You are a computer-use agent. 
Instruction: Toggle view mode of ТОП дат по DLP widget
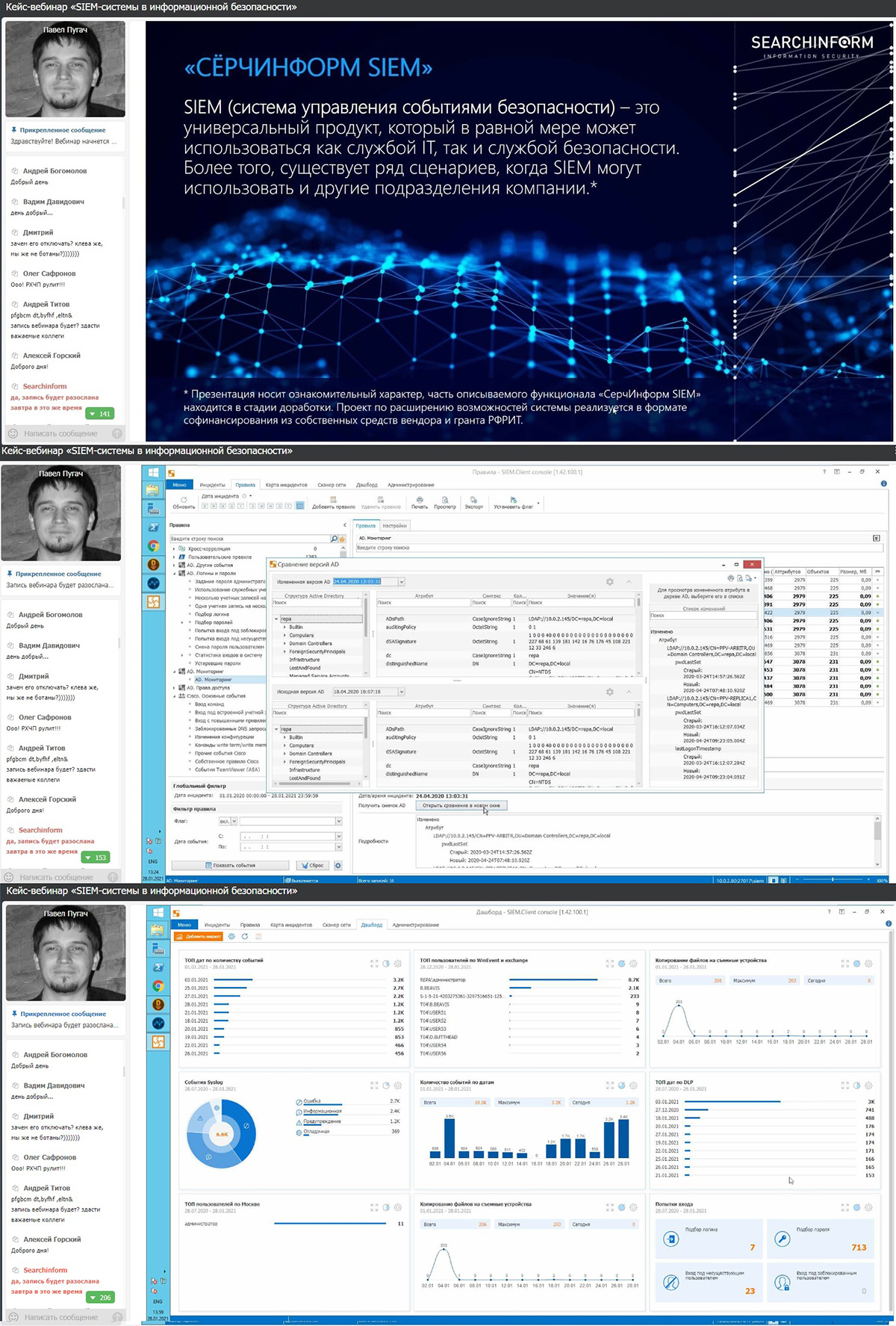(x=856, y=1085)
